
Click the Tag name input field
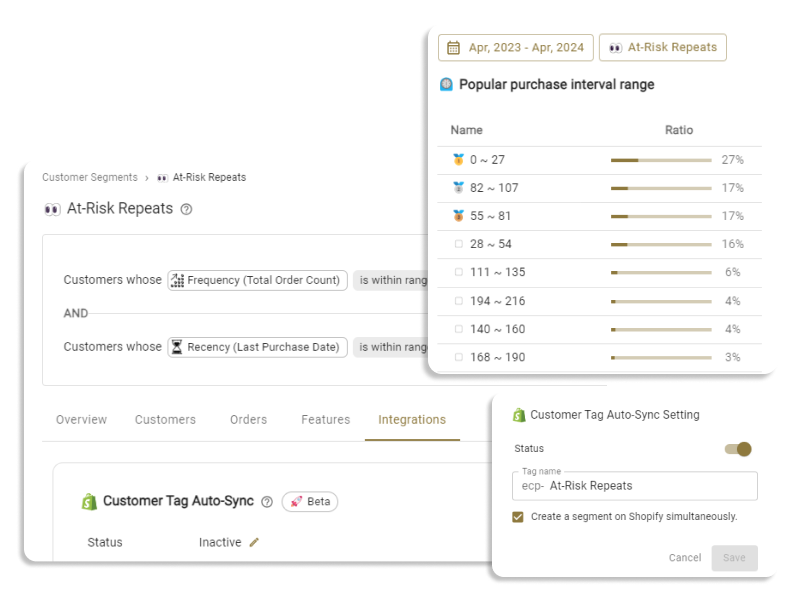tap(635, 486)
